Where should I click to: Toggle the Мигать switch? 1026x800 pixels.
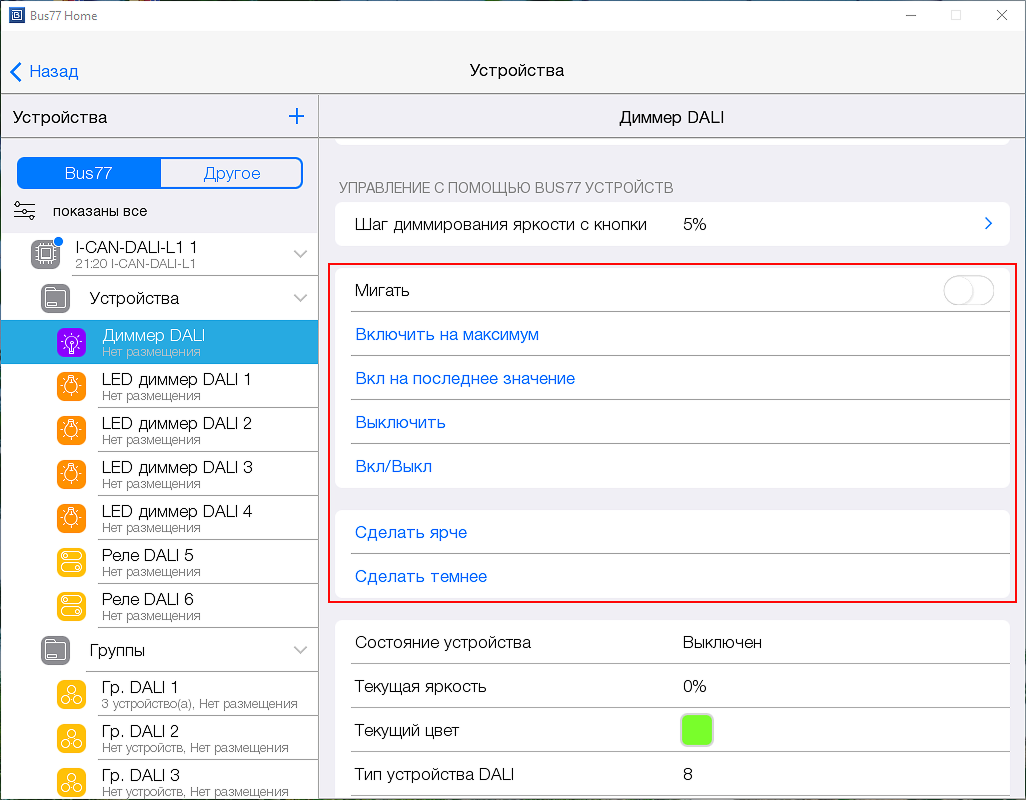coord(968,290)
